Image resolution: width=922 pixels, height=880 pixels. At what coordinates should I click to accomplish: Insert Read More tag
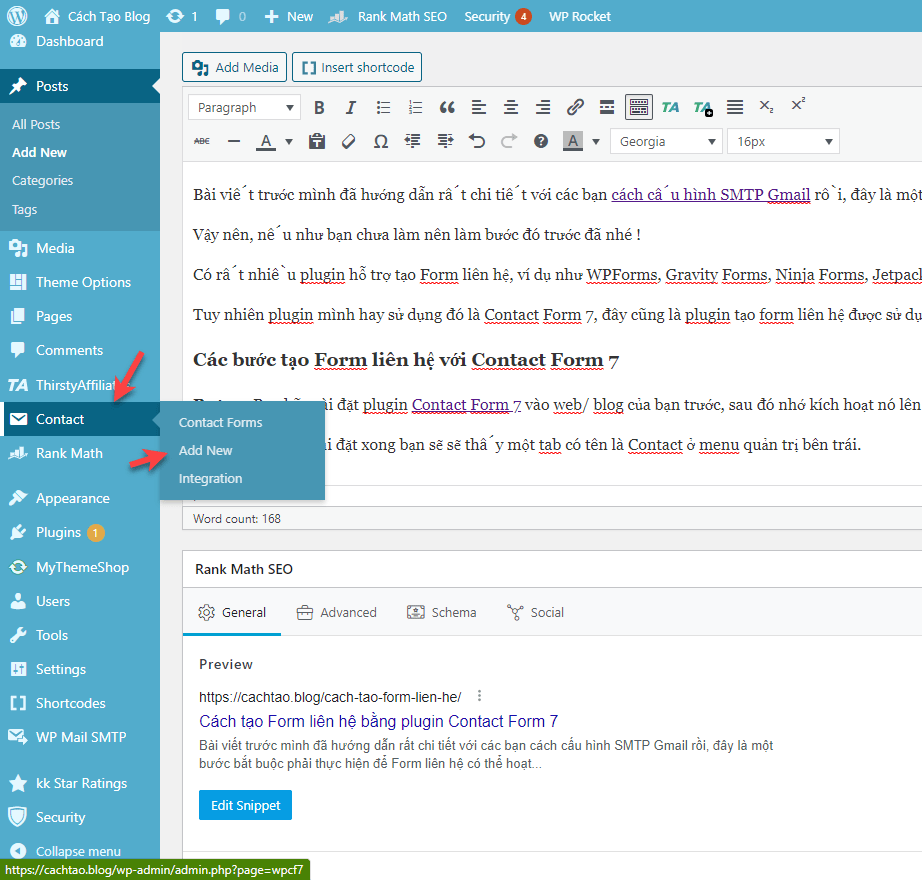pos(607,108)
